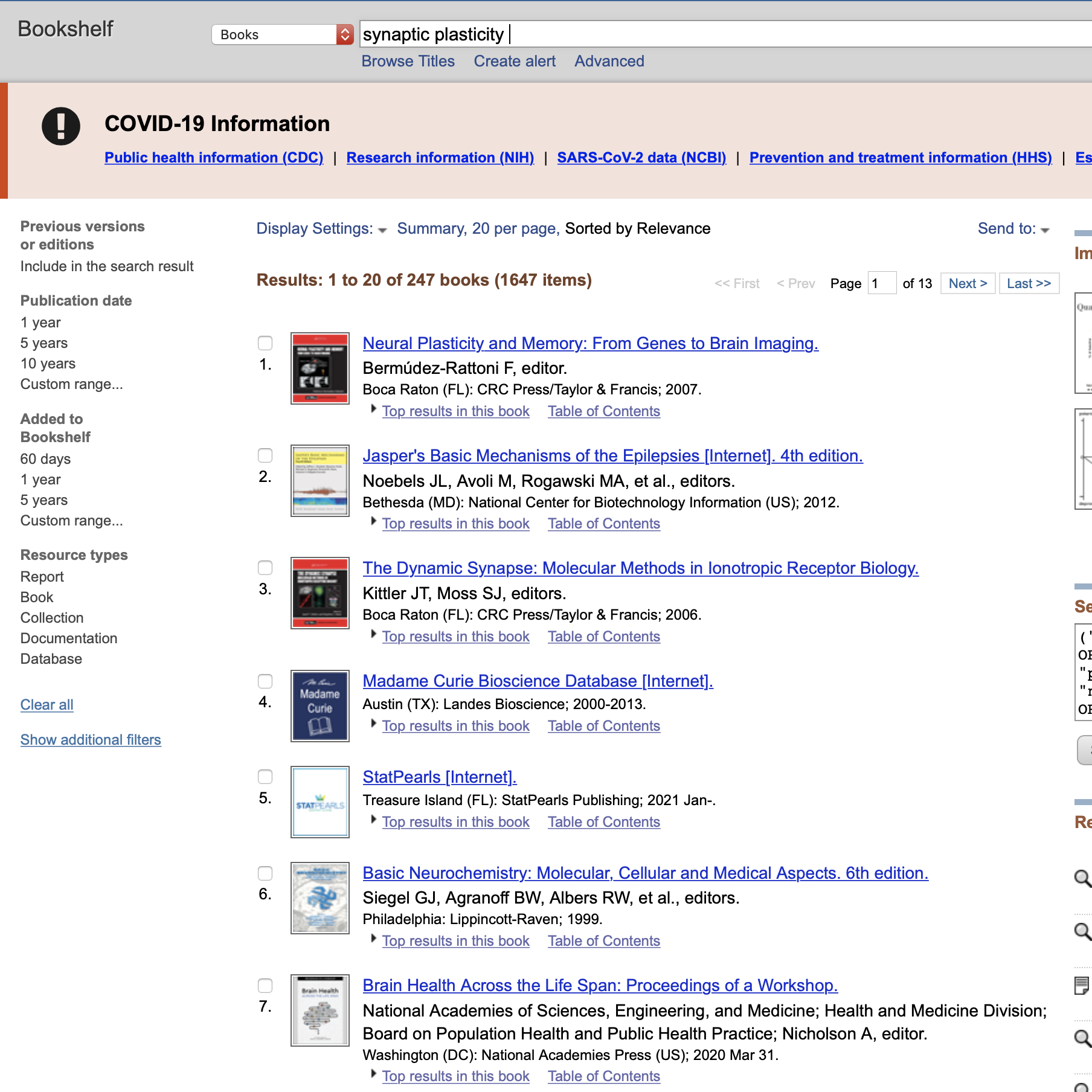Click the synaptic plasticity search field
Image resolution: width=1092 pixels, height=1092 pixels.
pos(725,34)
